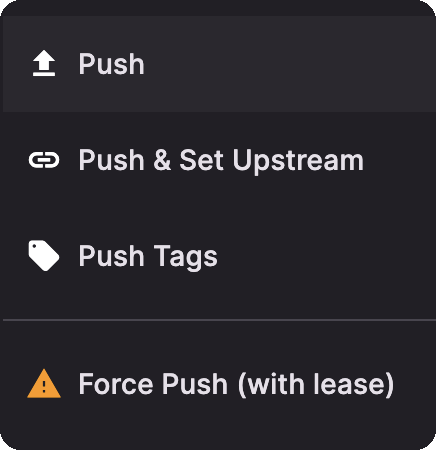
Task: Click the tag icon beside Push Tags
Action: point(44,256)
